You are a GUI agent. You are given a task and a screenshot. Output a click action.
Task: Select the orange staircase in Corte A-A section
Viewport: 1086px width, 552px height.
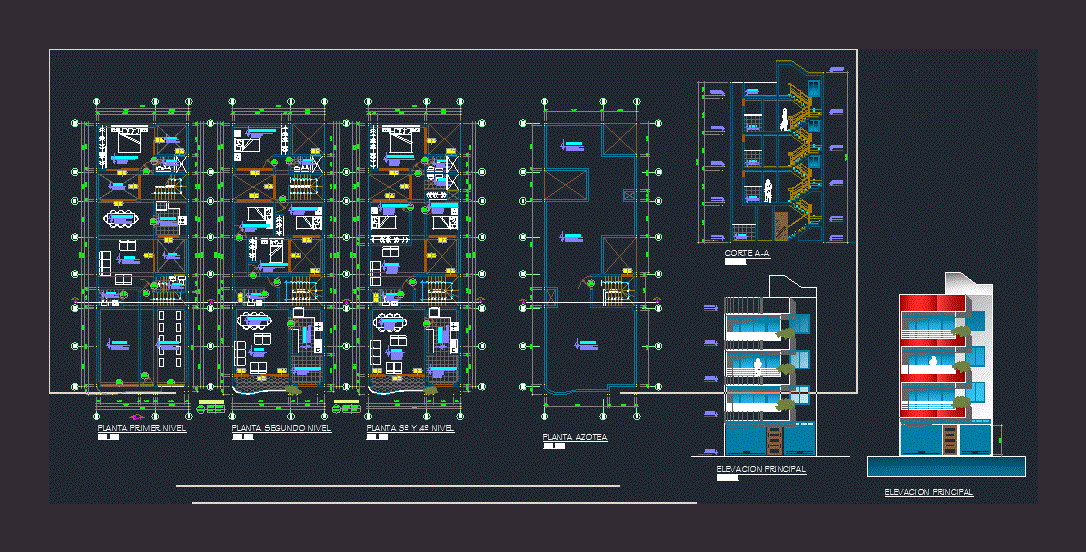[x=801, y=150]
